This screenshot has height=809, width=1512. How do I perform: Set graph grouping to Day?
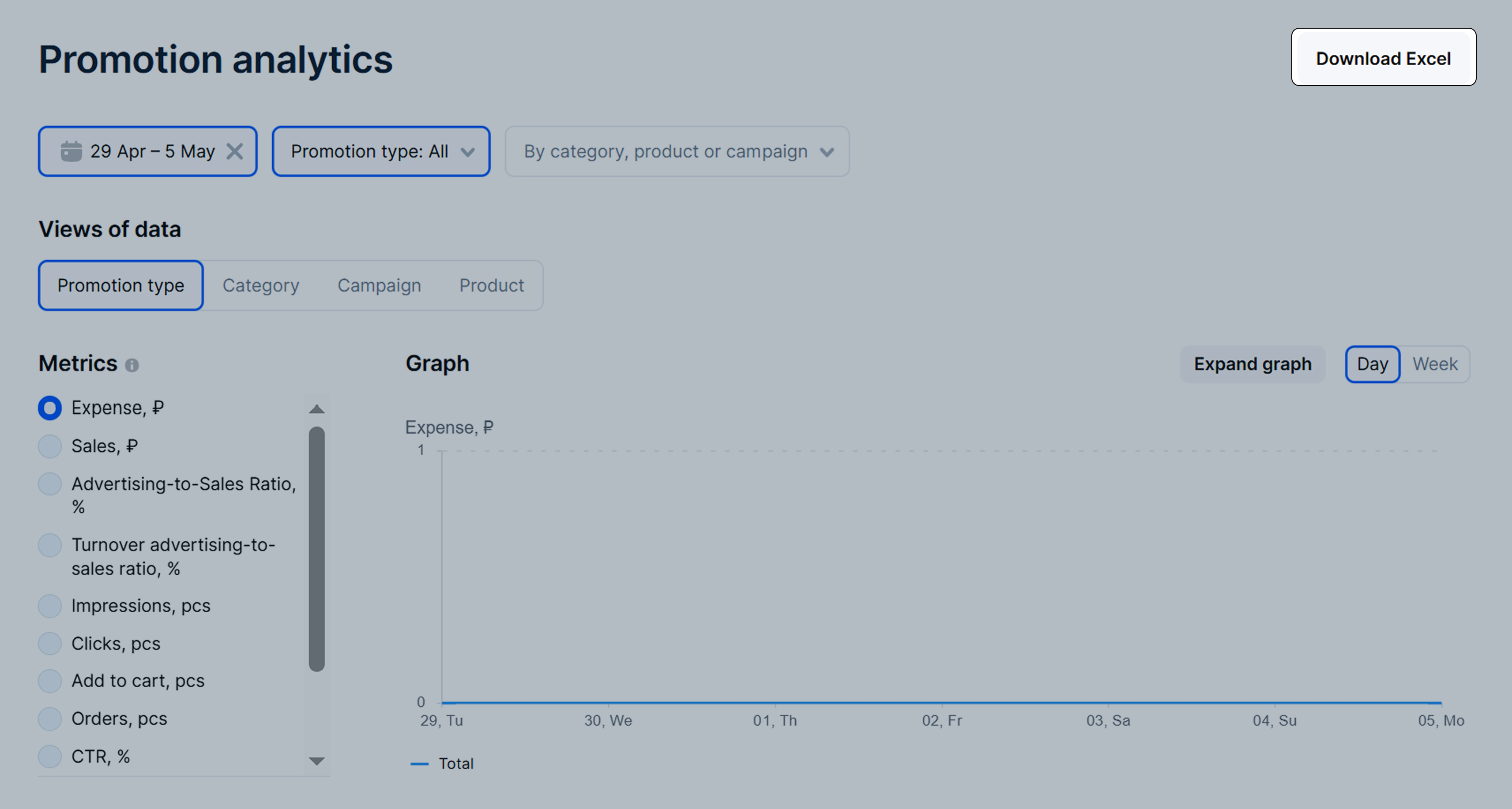coord(1372,364)
